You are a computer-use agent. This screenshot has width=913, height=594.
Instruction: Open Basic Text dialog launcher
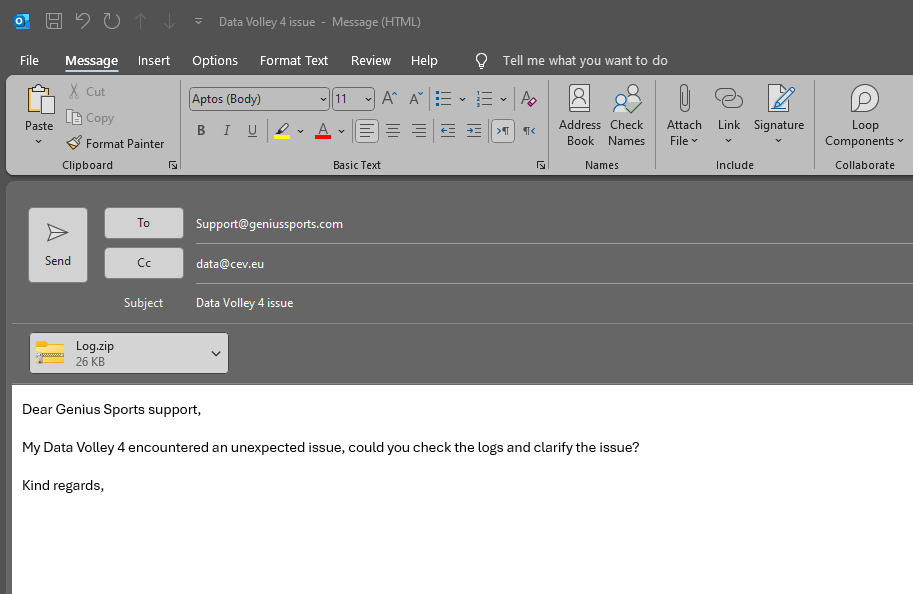541,165
